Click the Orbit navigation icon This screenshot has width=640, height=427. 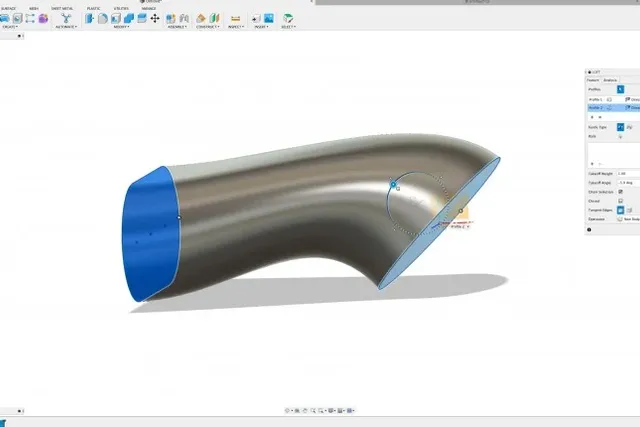[x=287, y=411]
